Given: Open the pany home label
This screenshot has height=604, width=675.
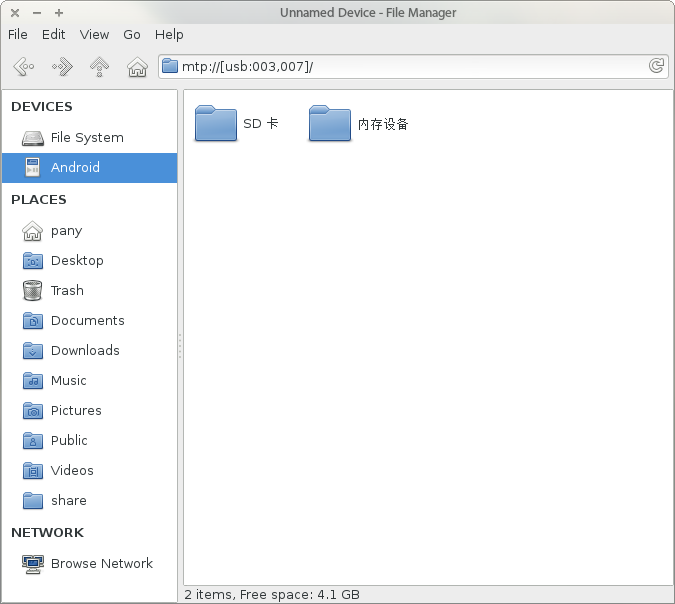Looking at the screenshot, I should tap(66, 232).
